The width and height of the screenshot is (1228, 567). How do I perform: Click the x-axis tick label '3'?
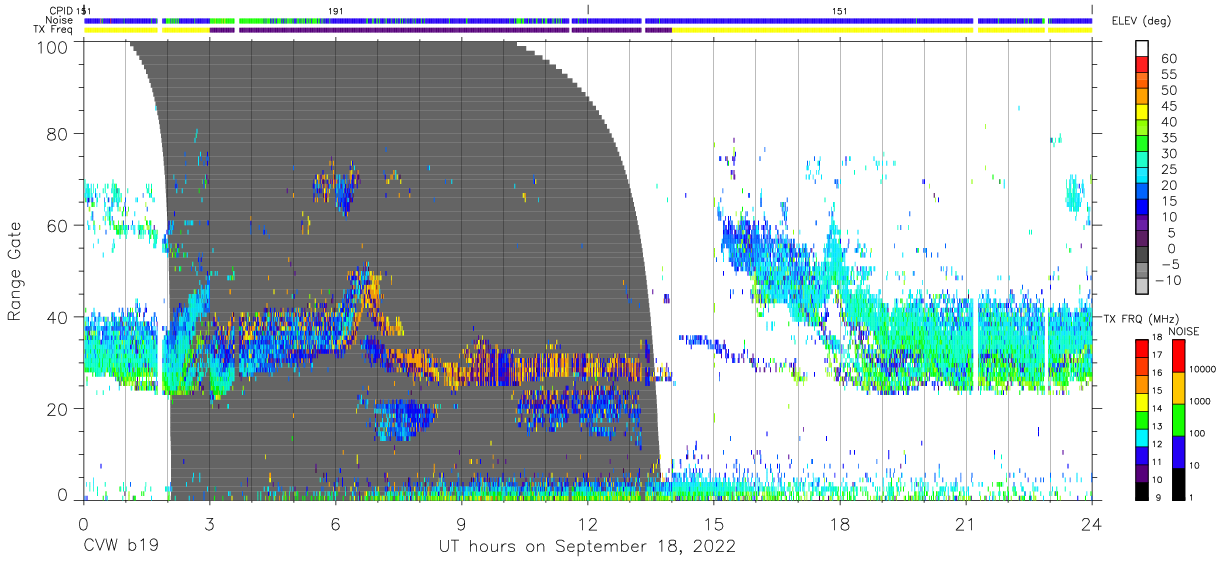pyautogui.click(x=210, y=525)
